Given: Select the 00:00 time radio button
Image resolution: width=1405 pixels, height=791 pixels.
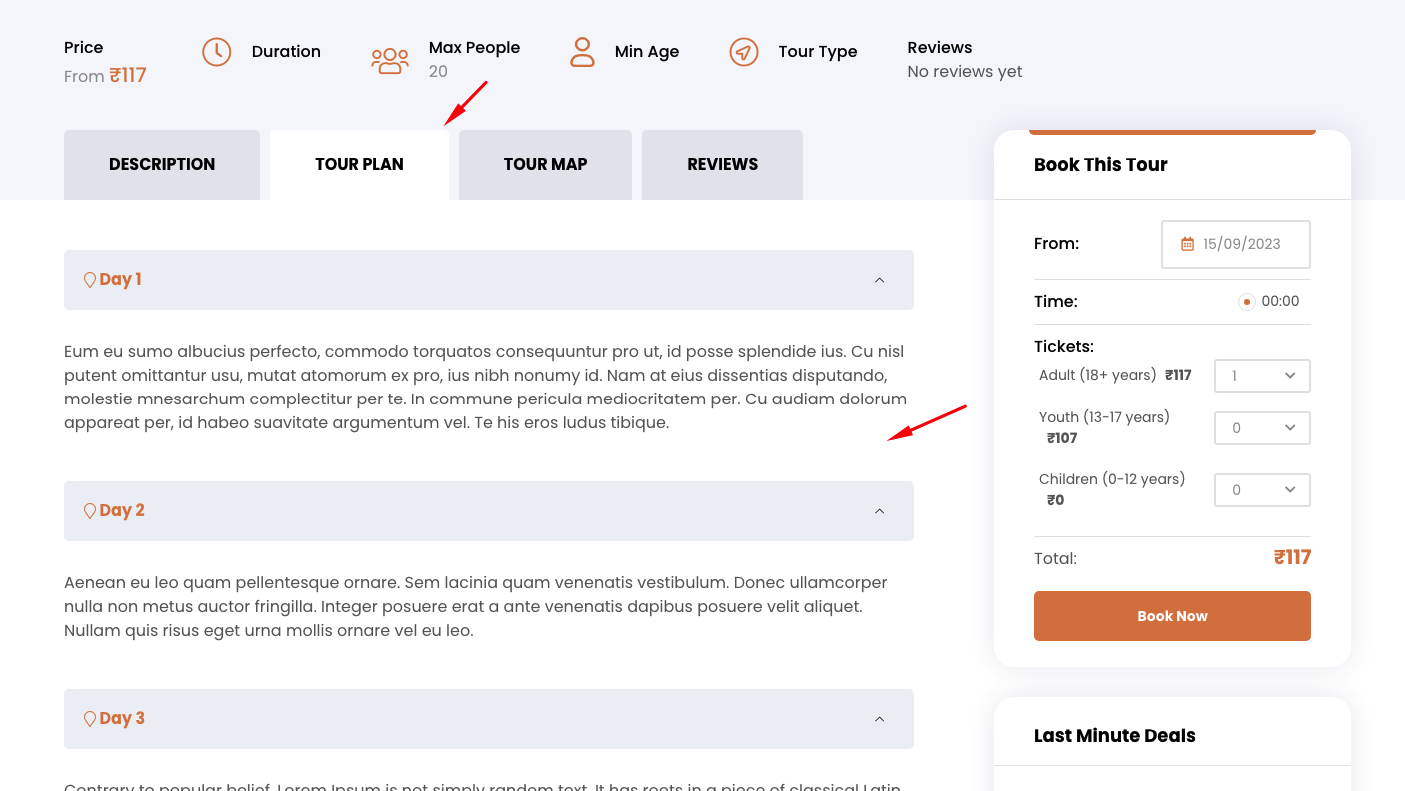Looking at the screenshot, I should tap(1246, 302).
